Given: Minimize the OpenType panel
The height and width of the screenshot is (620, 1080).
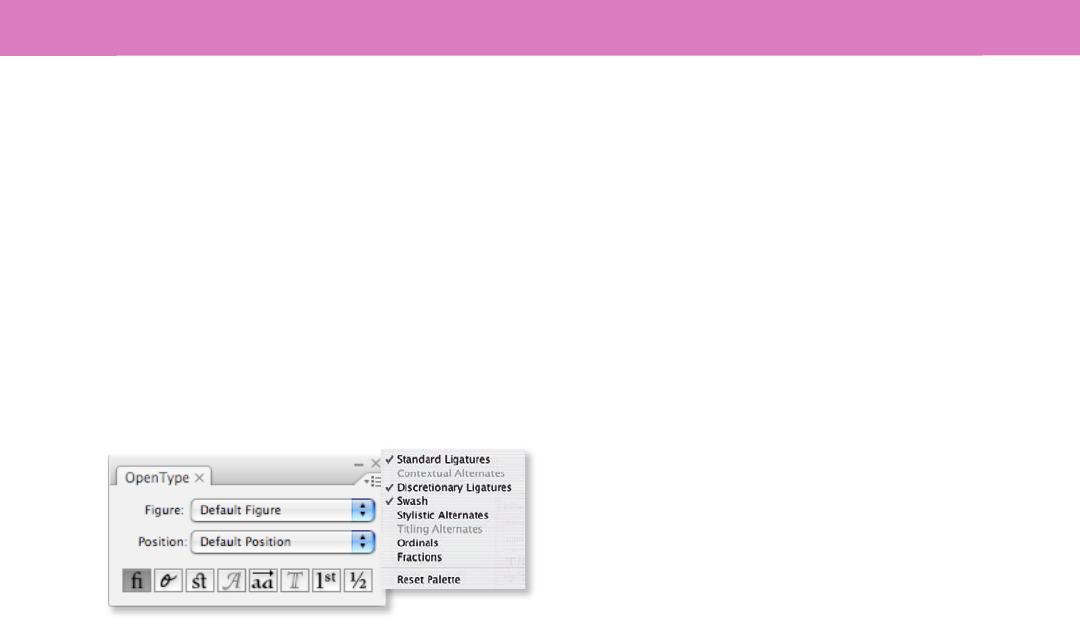Looking at the screenshot, I should coord(358,464).
